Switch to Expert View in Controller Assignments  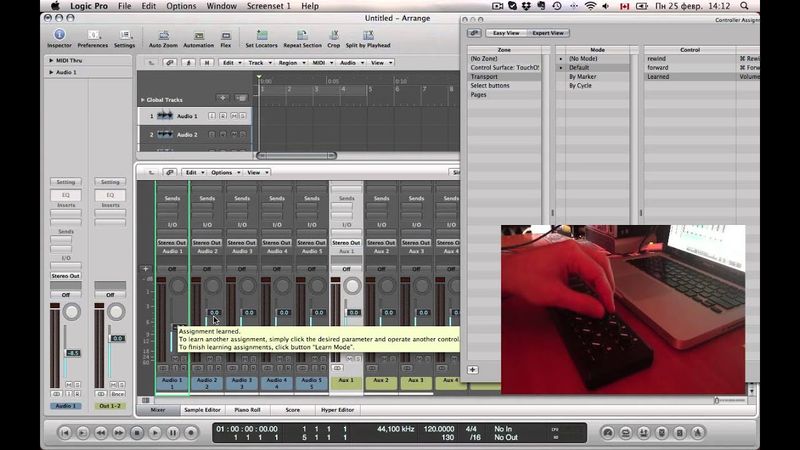point(547,33)
